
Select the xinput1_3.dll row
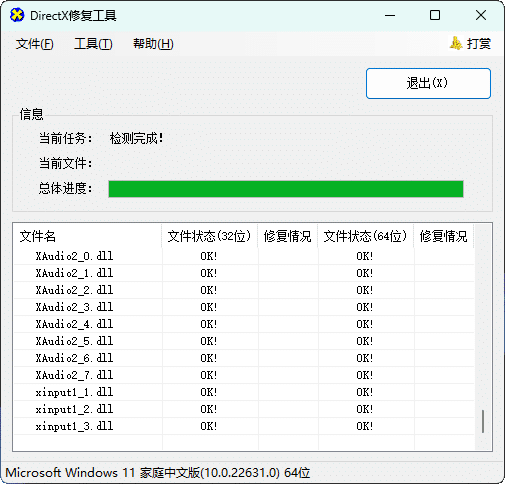[244, 426]
